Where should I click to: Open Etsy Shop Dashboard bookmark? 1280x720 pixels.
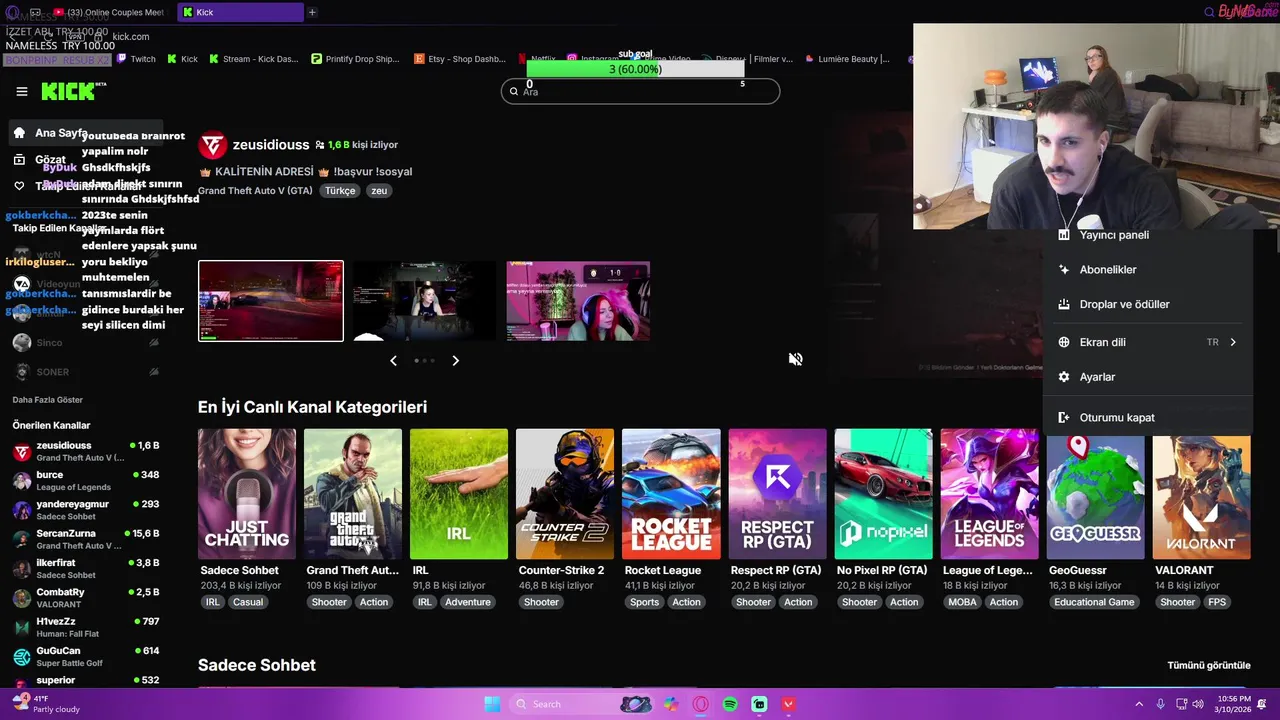(460, 59)
